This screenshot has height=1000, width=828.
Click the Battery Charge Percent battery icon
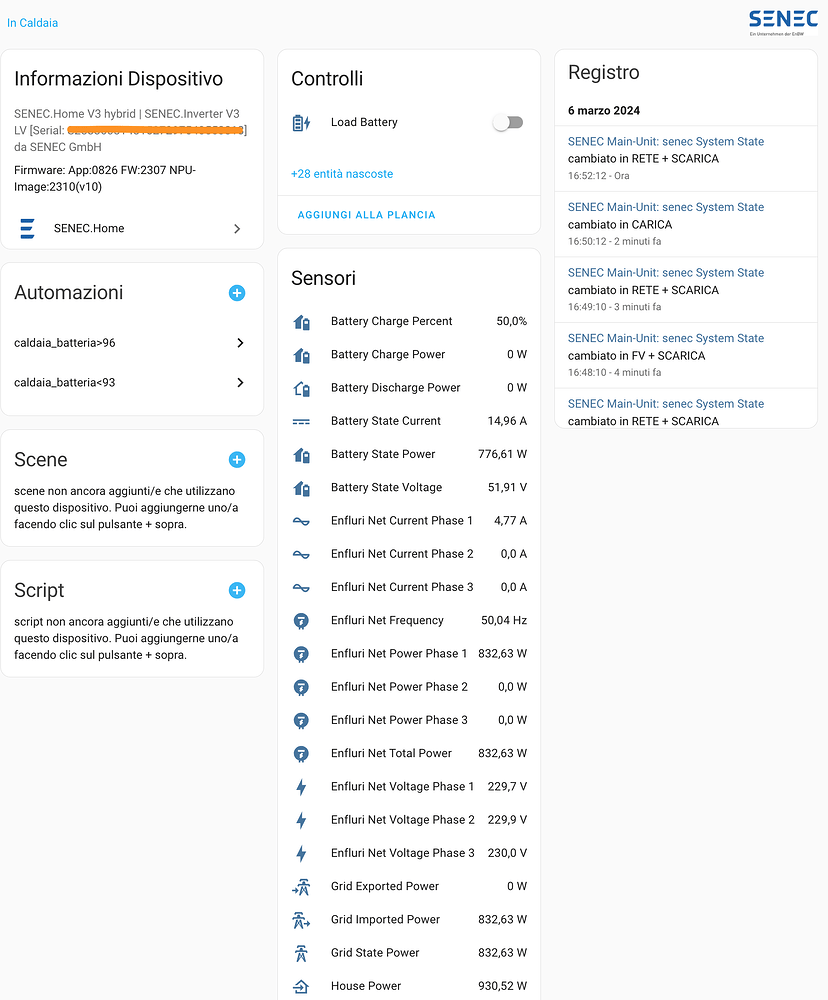301,321
